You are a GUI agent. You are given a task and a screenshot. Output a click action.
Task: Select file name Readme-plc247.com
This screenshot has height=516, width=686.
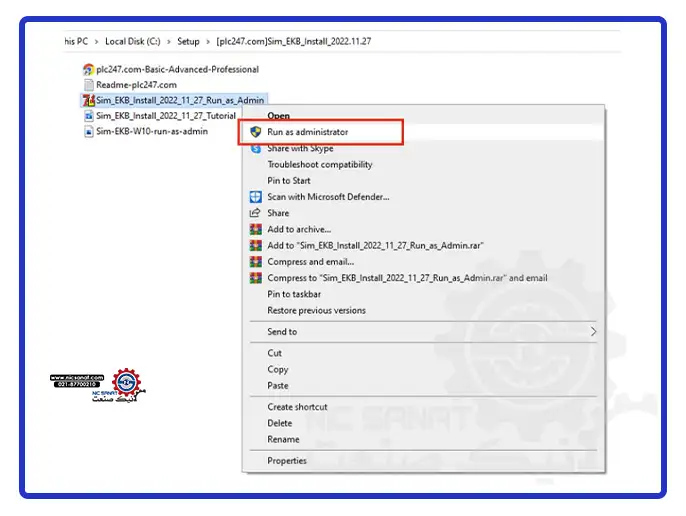pyautogui.click(x=136, y=84)
